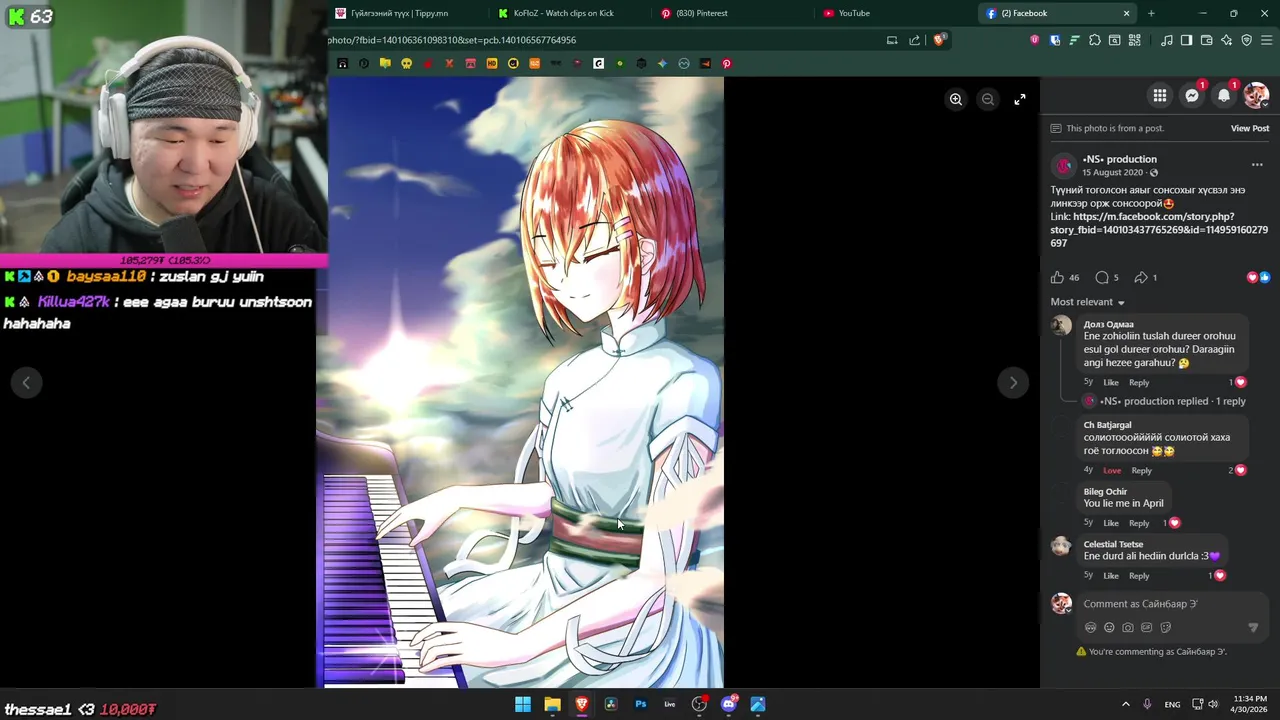This screenshot has width=1280, height=720.
Task: Insert a sticker in comment
Action: coord(1166,628)
